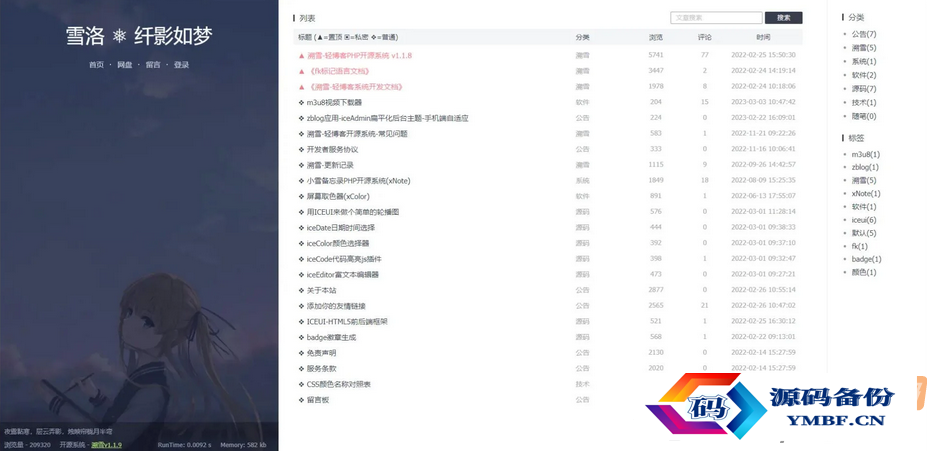This screenshot has width=927, height=451.
Task: Select 溯雪(5) under the 分类 heading
Action: click(864, 48)
